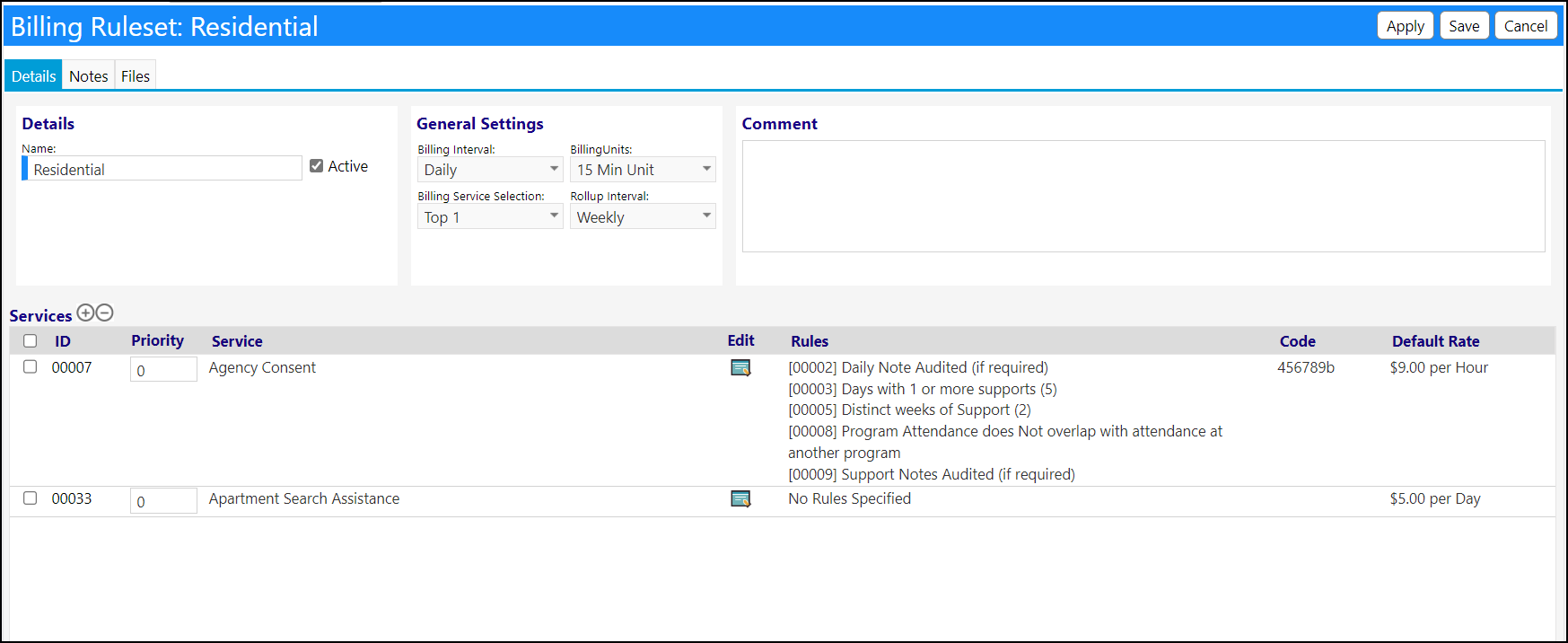Click the $9.00 per Hour rate

[x=1439, y=367]
